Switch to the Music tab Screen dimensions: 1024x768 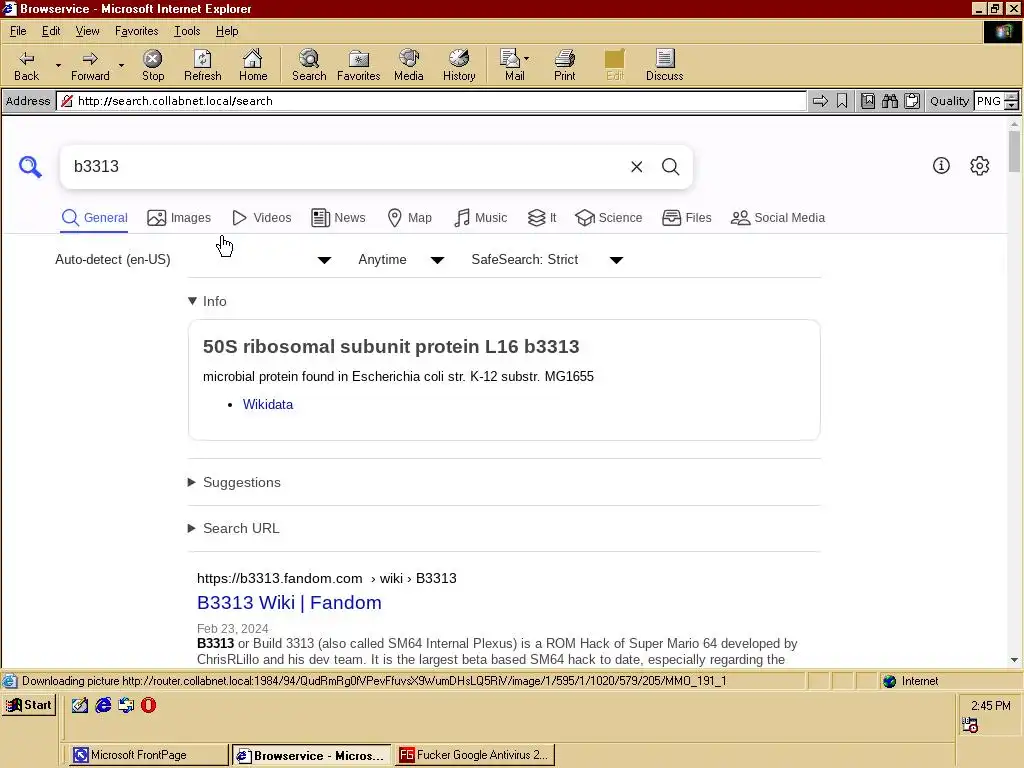[x=480, y=217]
